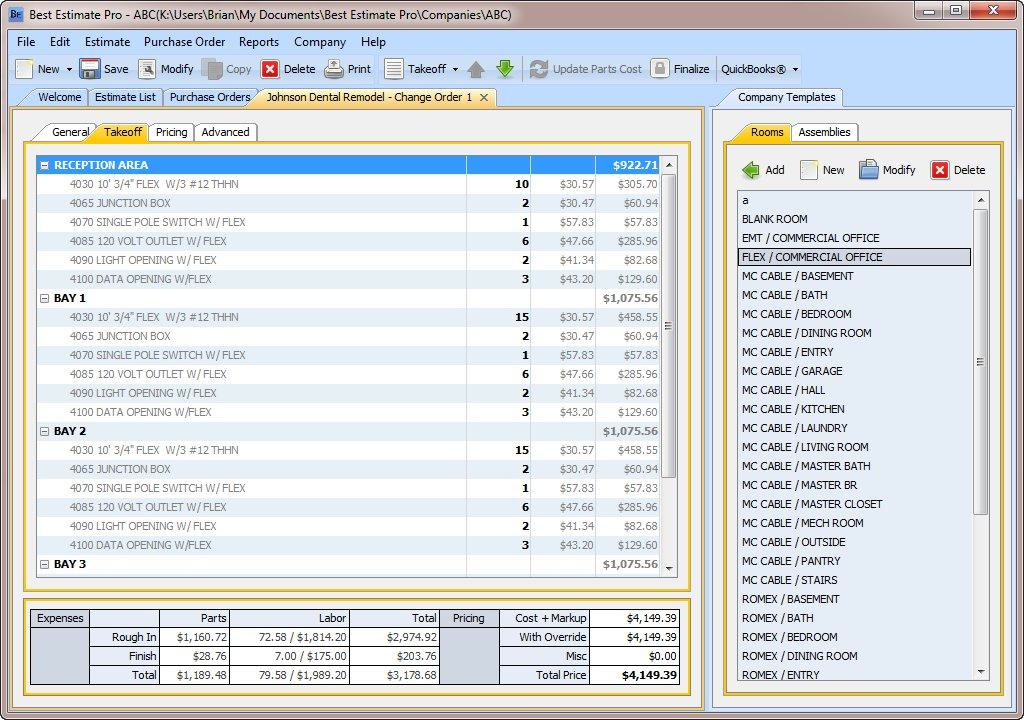
Task: Open the Reports menu
Action: point(259,42)
